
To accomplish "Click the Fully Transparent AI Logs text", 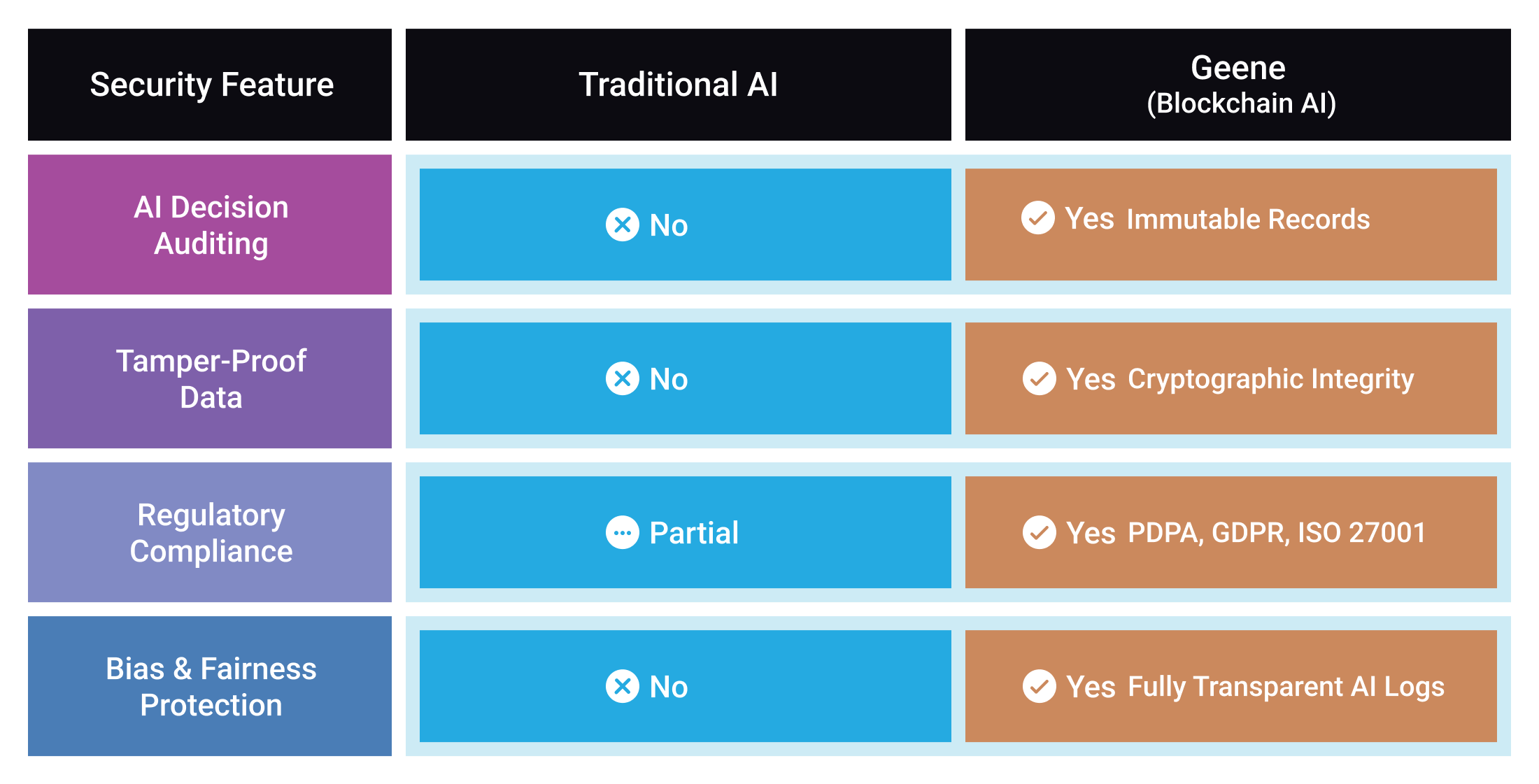I will point(1286,687).
